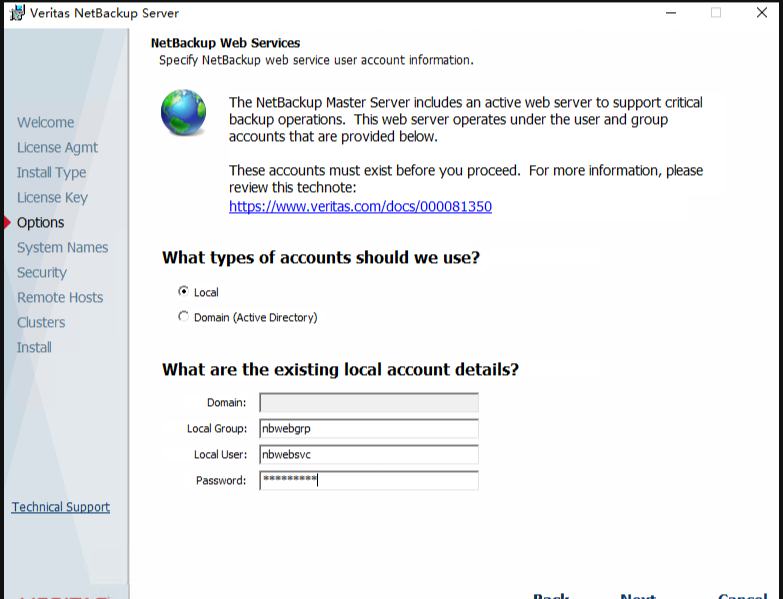The width and height of the screenshot is (783, 599).
Task: Click into the Password field
Action: click(369, 480)
